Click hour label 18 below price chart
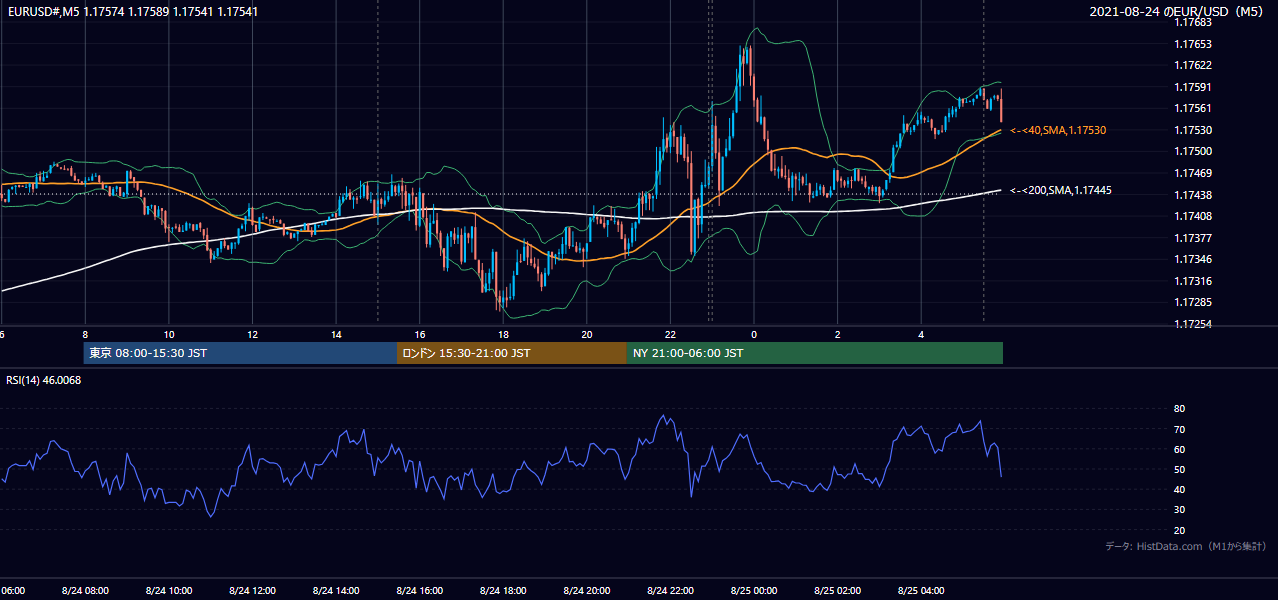Viewport: 1278px width, 600px height. pyautogui.click(x=503, y=335)
